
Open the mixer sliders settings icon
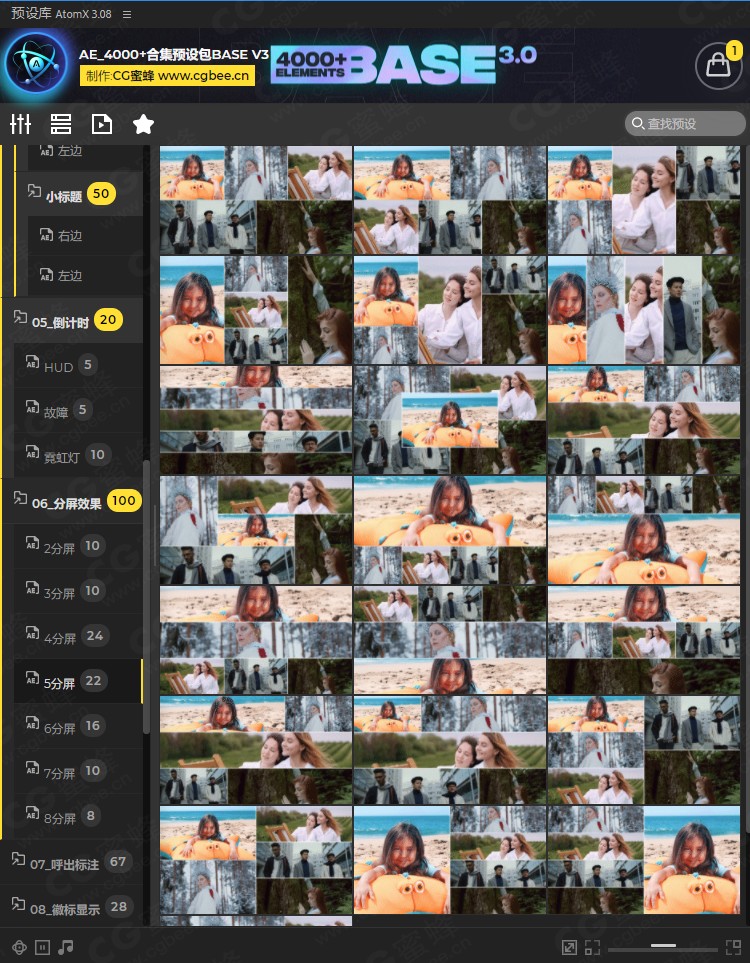(x=20, y=124)
